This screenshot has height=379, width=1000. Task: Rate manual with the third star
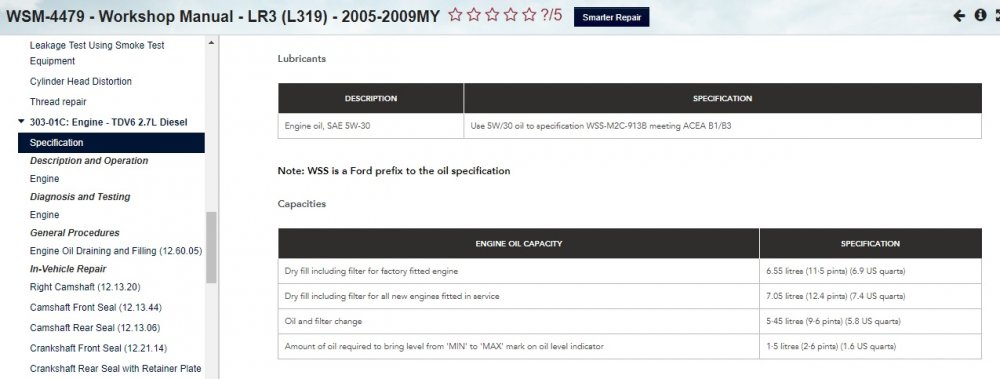point(492,15)
